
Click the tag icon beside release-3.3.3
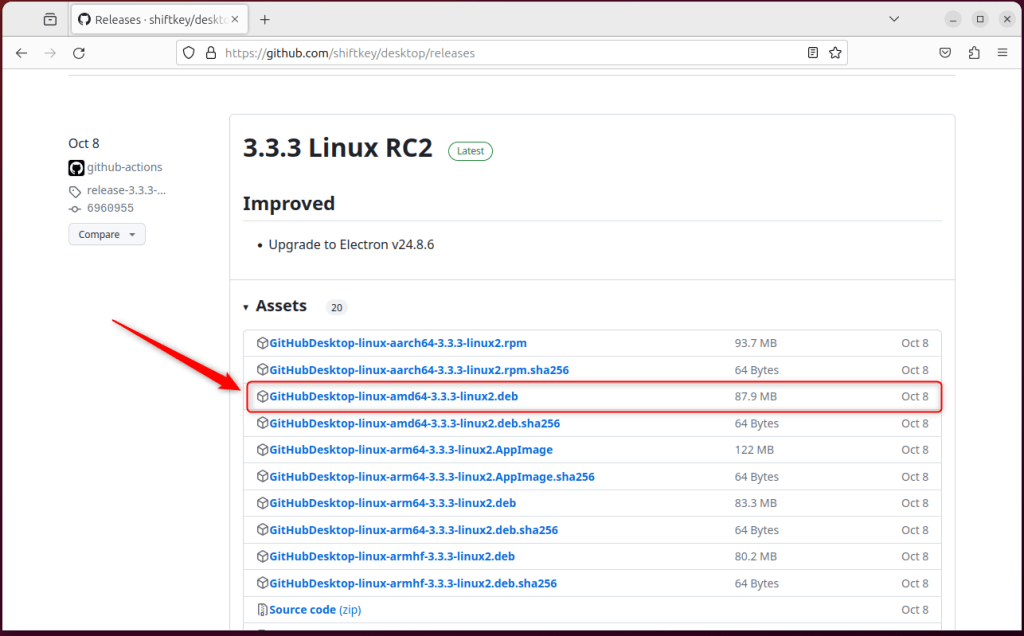[x=74, y=189]
